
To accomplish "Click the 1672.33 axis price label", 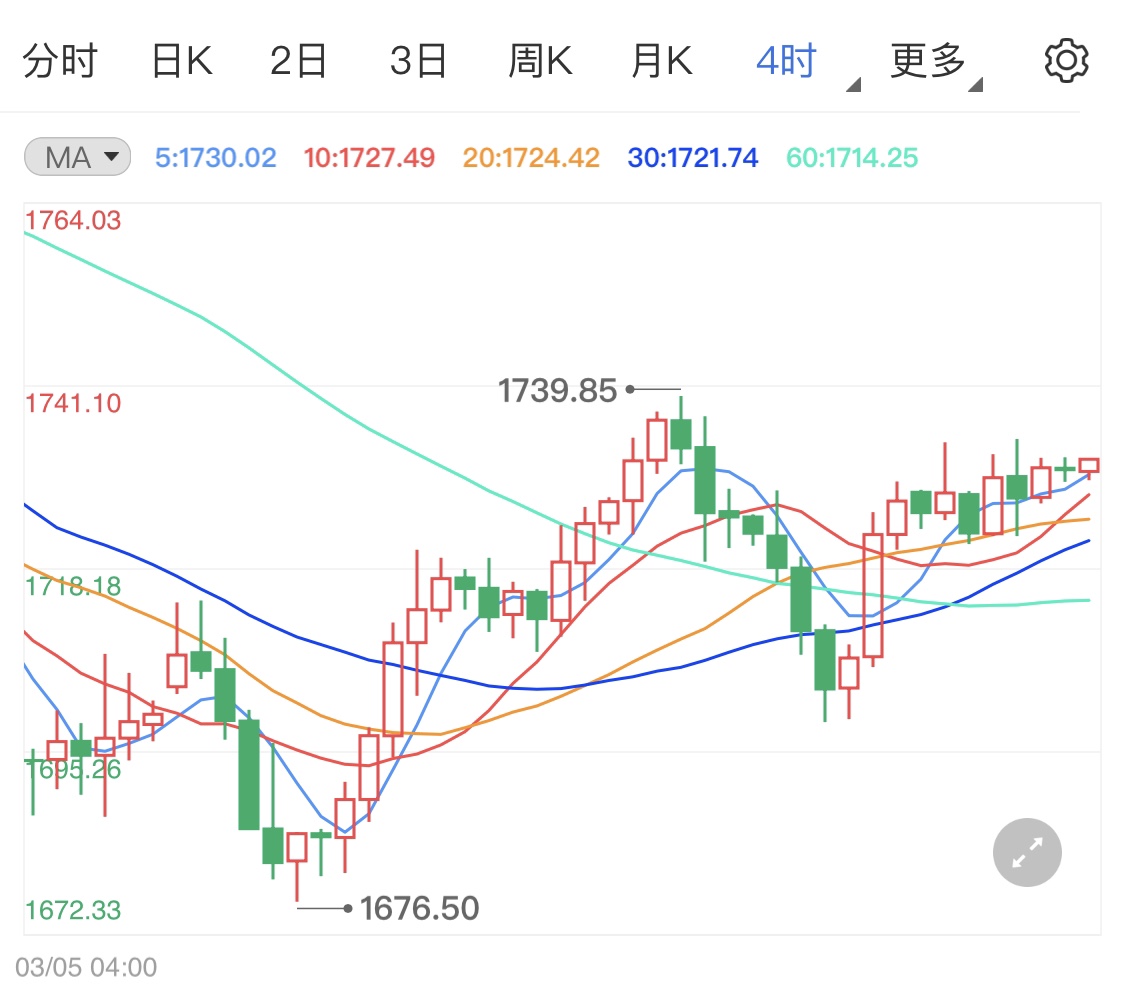I will coord(73,910).
